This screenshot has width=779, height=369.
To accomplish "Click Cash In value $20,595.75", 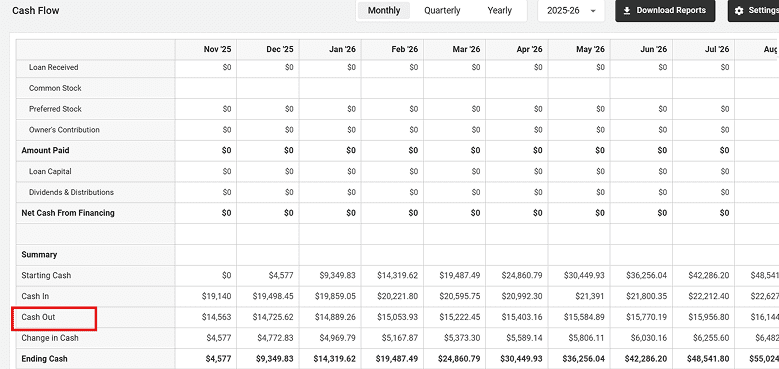I will pyautogui.click(x=460, y=296).
